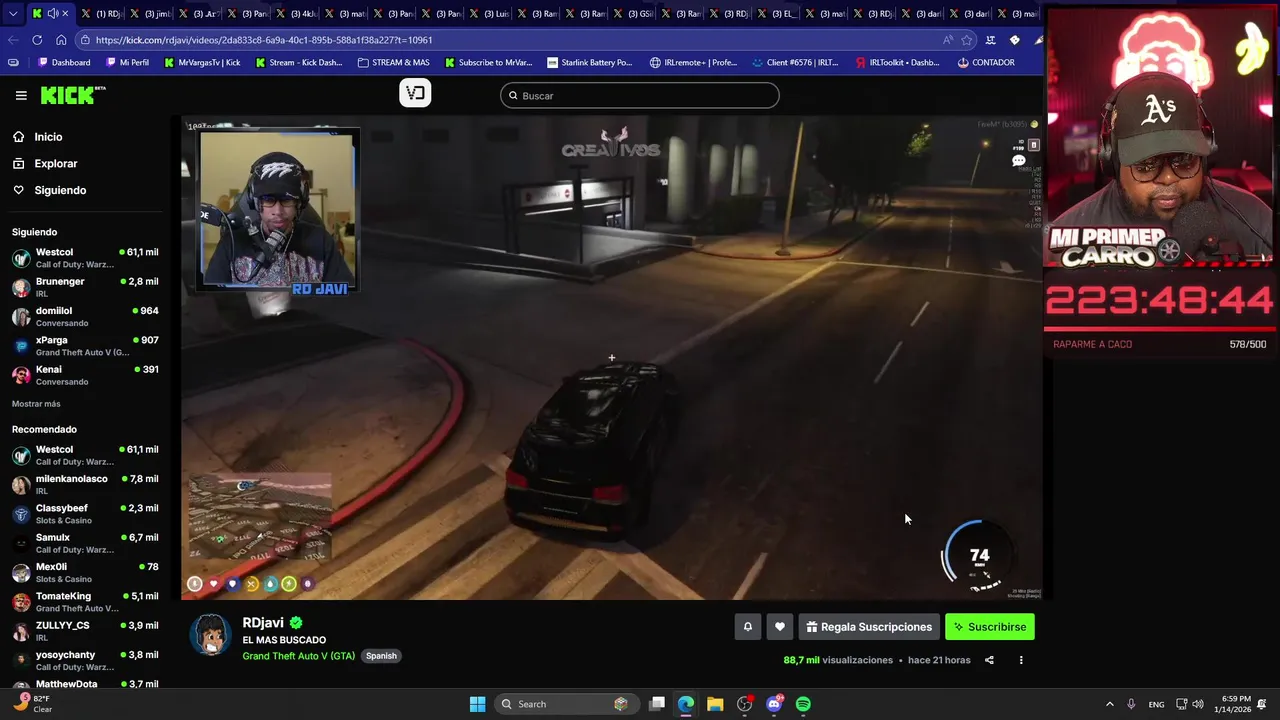Open STREAM & MAS bookmark folder
Screen dimensions: 1280x720
click(393, 62)
